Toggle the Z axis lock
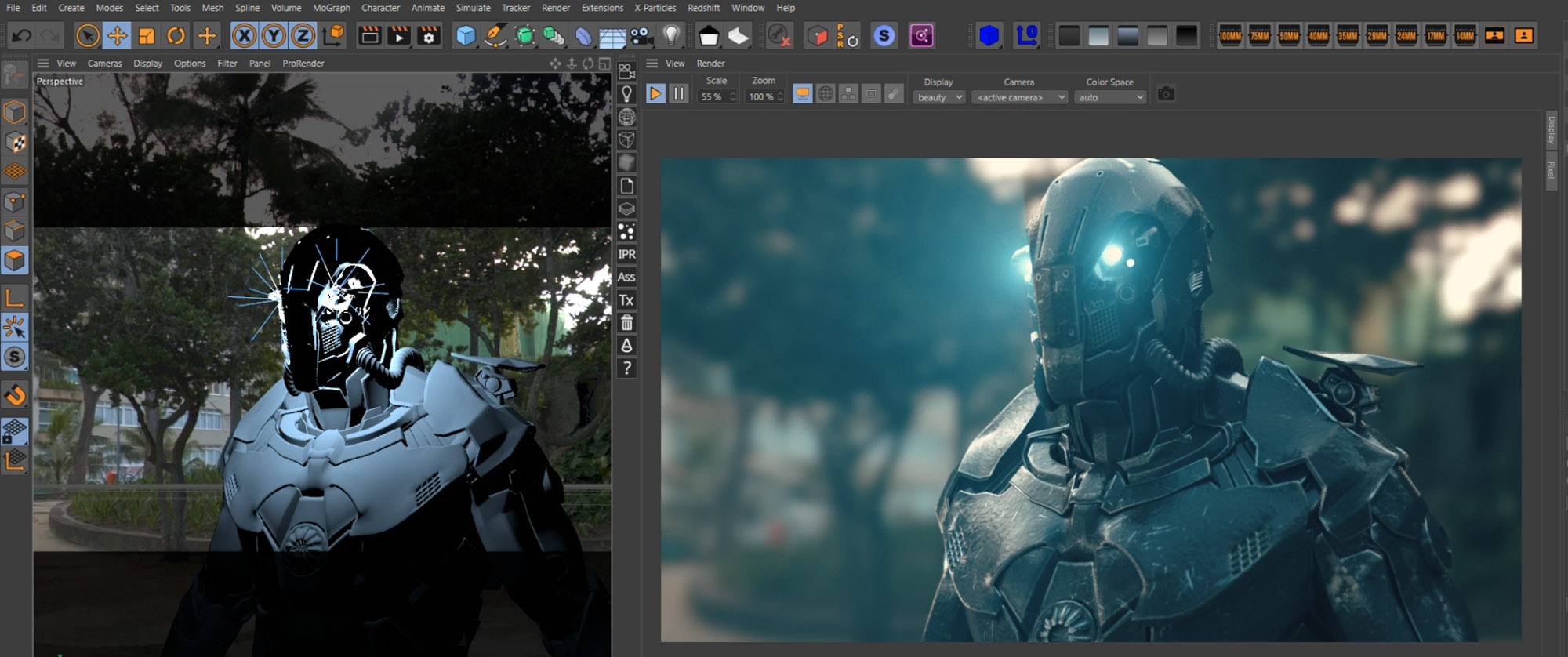Viewport: 1568px width, 657px height. click(303, 35)
